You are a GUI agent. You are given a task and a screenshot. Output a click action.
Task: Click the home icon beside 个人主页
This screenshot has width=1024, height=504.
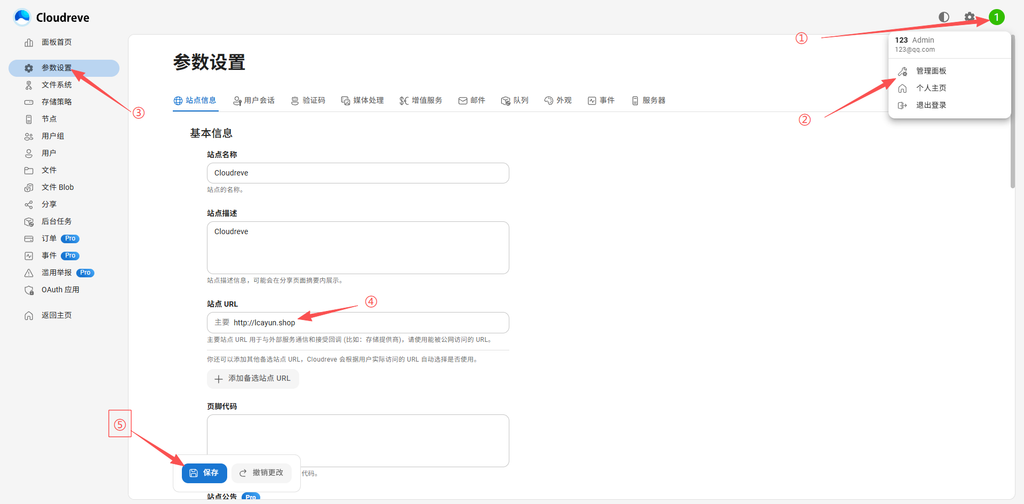(903, 88)
